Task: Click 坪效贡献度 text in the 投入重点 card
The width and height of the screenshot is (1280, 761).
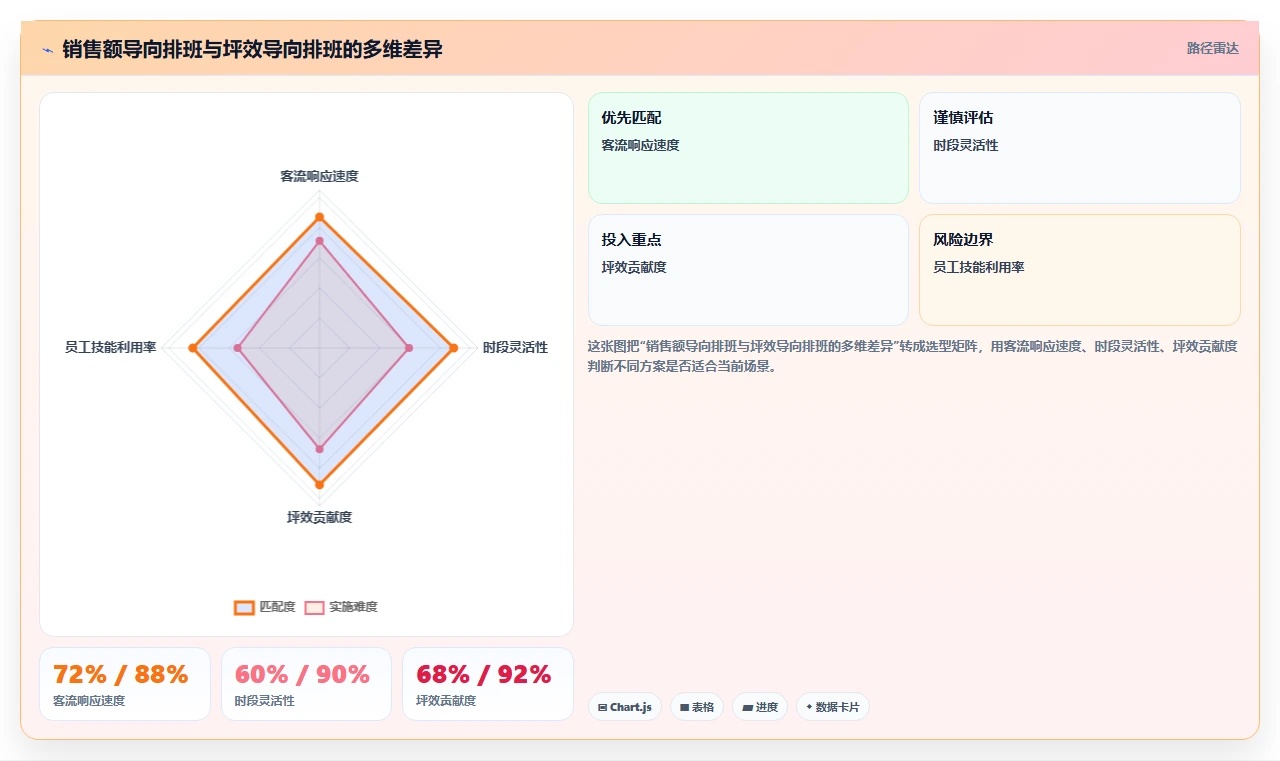Action: point(634,267)
